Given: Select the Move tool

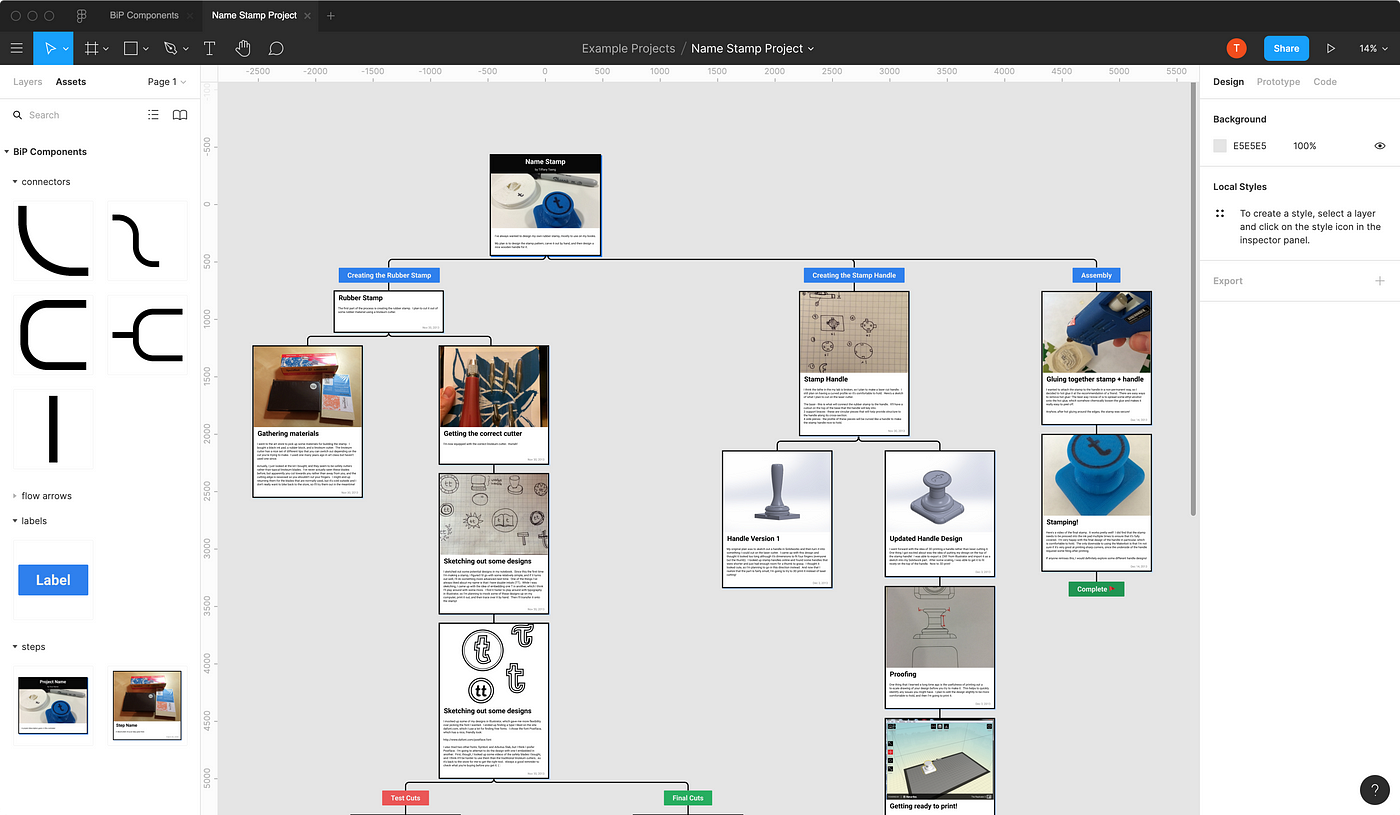Looking at the screenshot, I should 49,47.
